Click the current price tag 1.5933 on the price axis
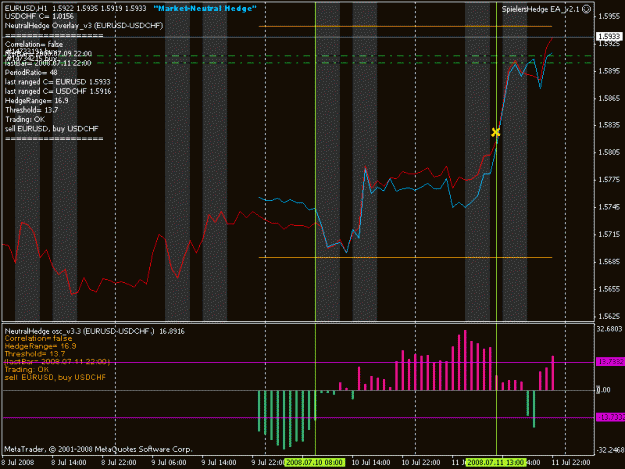This screenshot has height=469, width=625. (609, 37)
